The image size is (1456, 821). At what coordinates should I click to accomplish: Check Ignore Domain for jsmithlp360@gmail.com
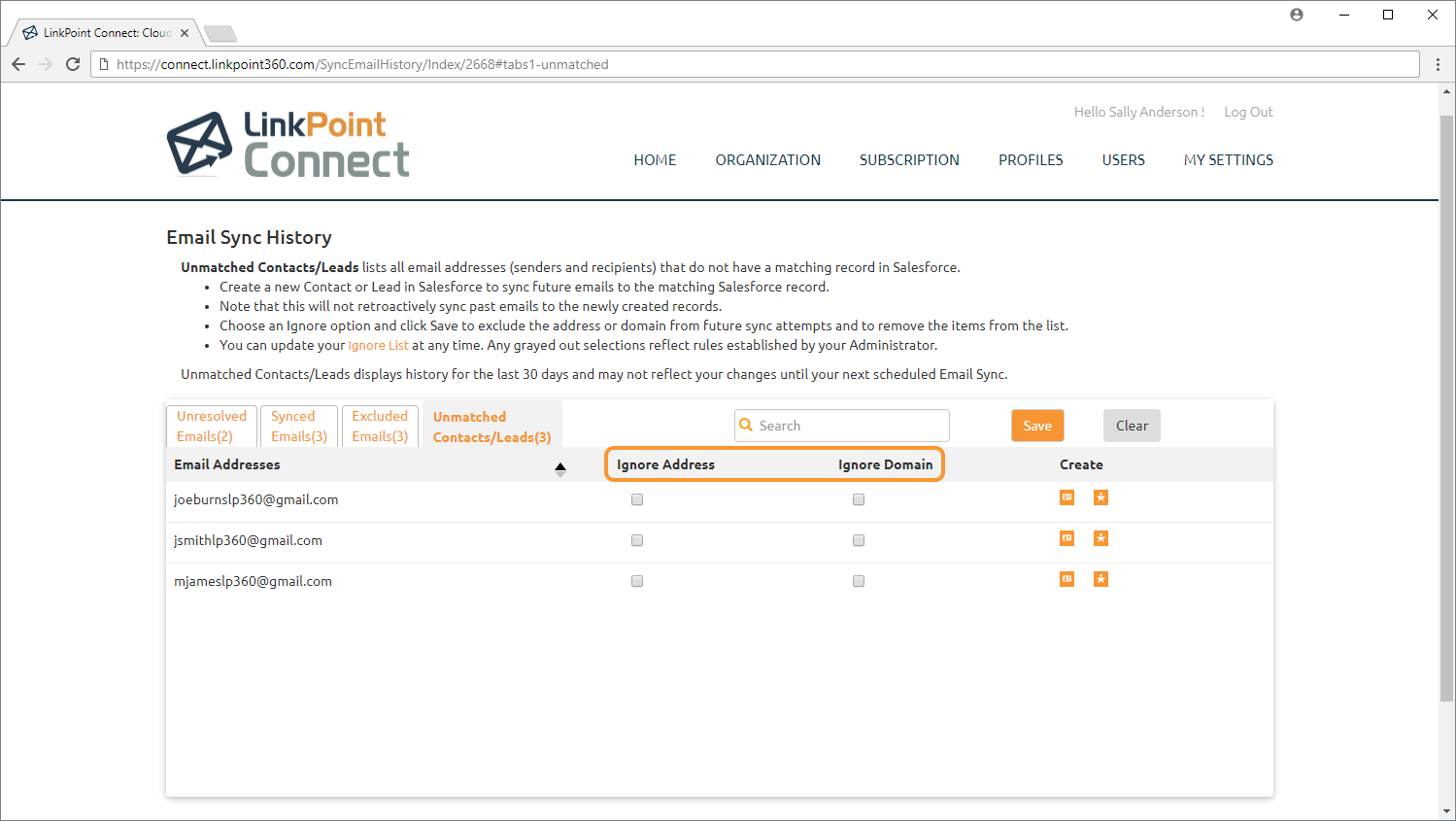point(859,540)
